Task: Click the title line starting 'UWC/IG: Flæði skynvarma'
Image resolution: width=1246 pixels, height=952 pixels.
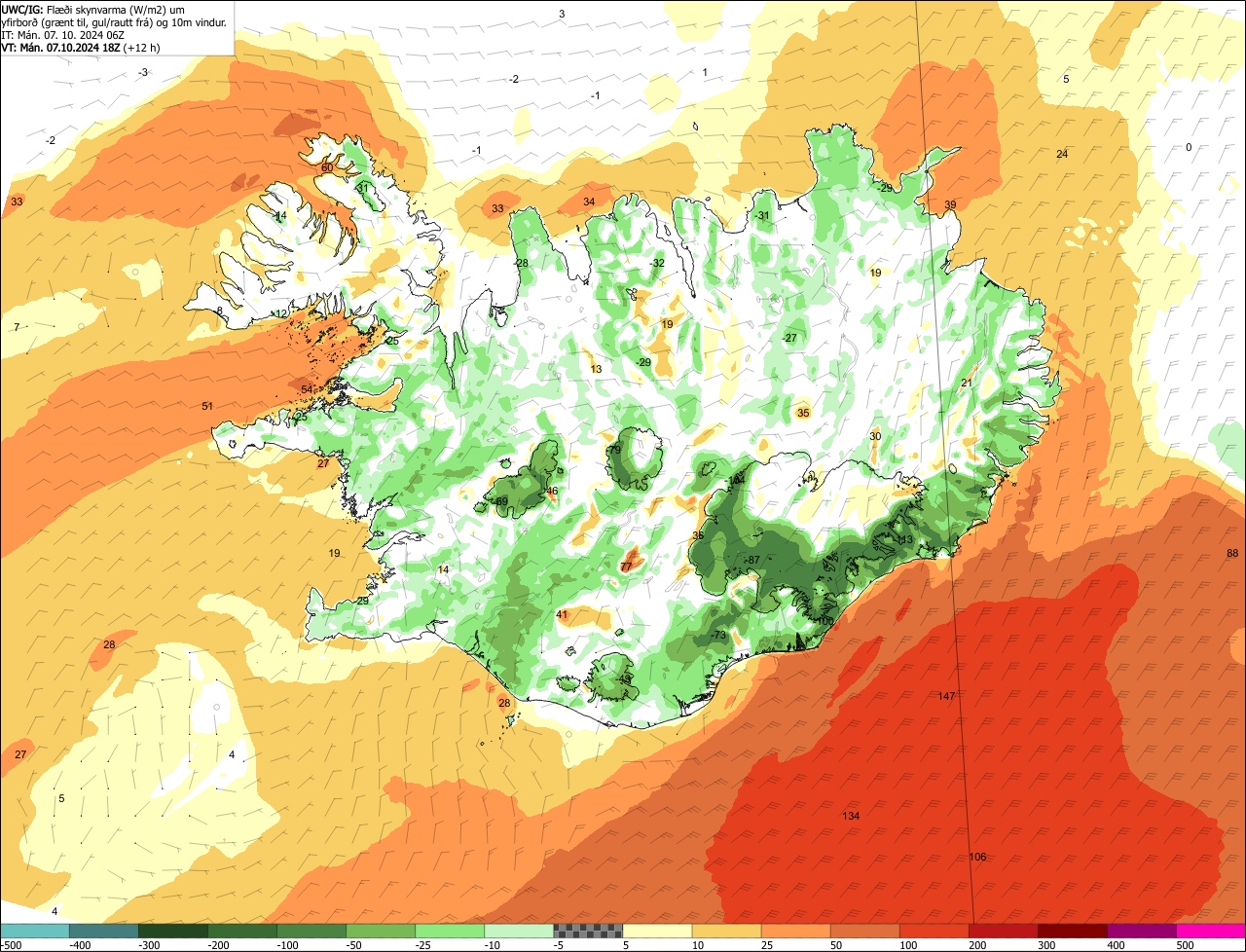Action: click(93, 9)
